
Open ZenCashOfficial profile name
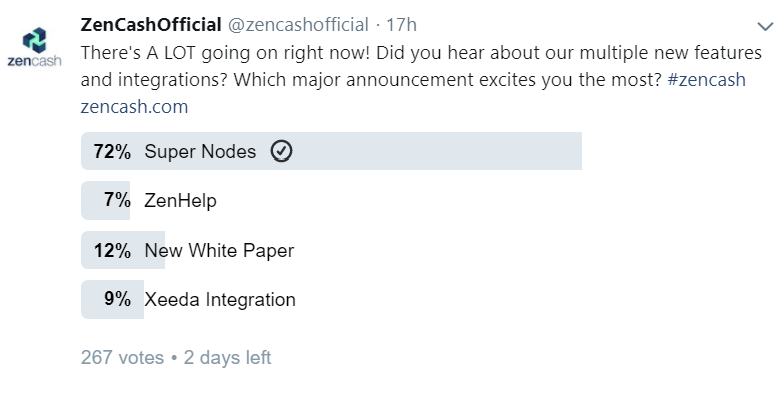pyautogui.click(x=151, y=24)
